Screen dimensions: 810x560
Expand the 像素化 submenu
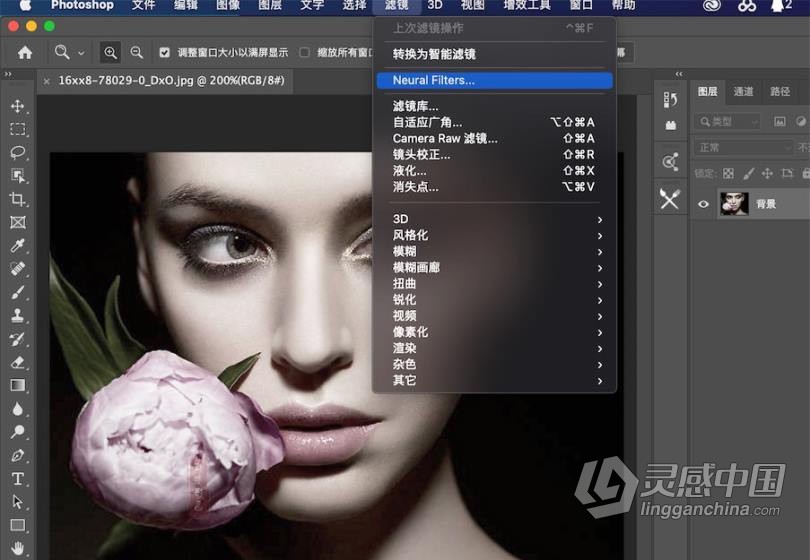[x=494, y=332]
